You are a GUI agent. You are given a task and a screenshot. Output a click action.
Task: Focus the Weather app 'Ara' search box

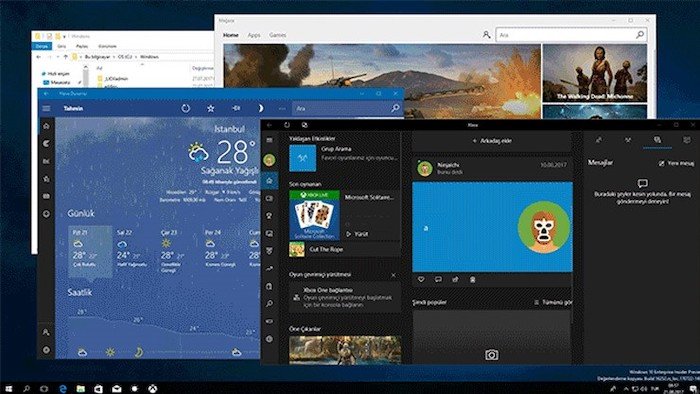point(347,108)
